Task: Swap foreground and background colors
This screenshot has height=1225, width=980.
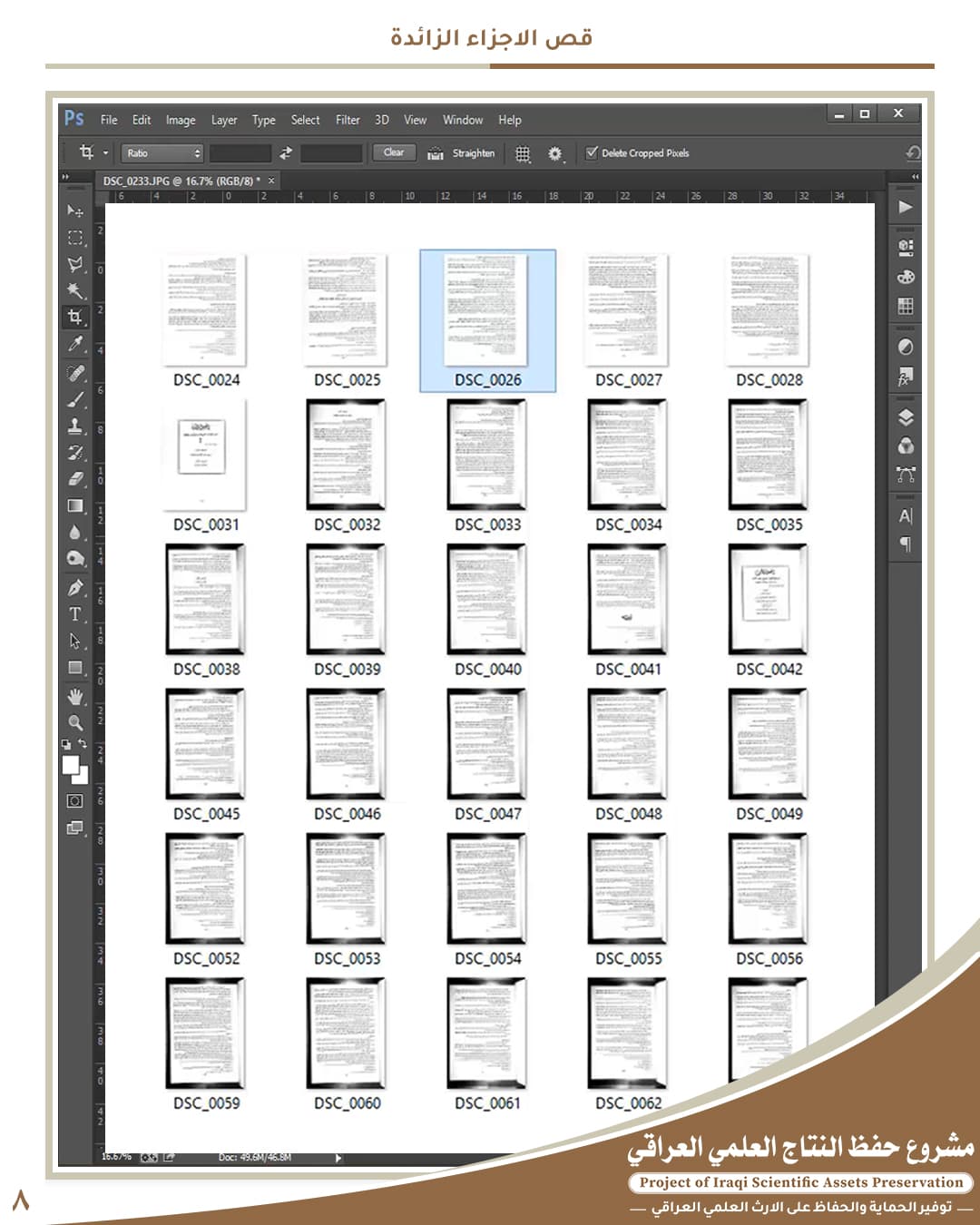Action: pyautogui.click(x=83, y=744)
